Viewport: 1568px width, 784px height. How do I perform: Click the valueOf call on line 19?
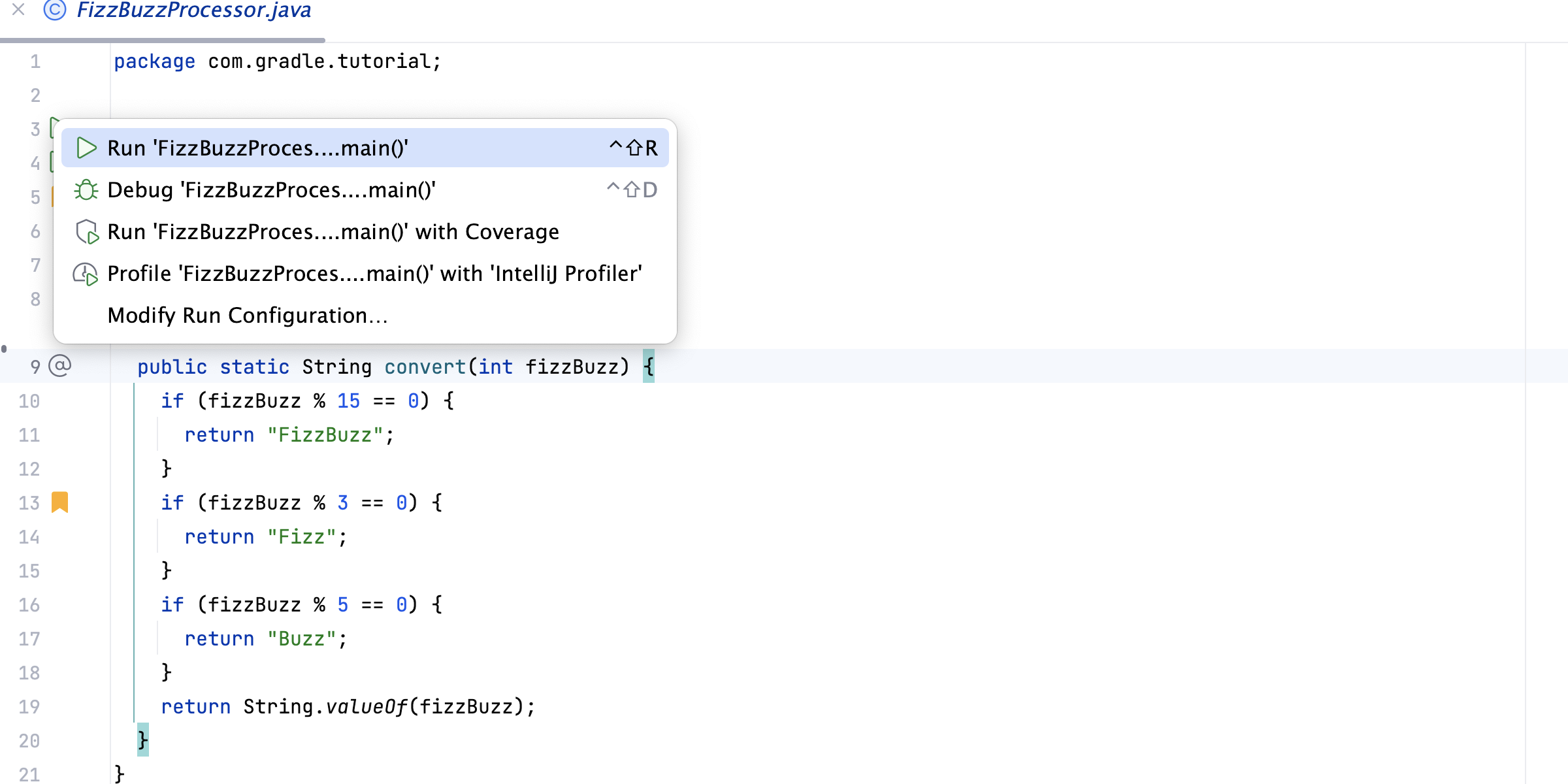(366, 707)
